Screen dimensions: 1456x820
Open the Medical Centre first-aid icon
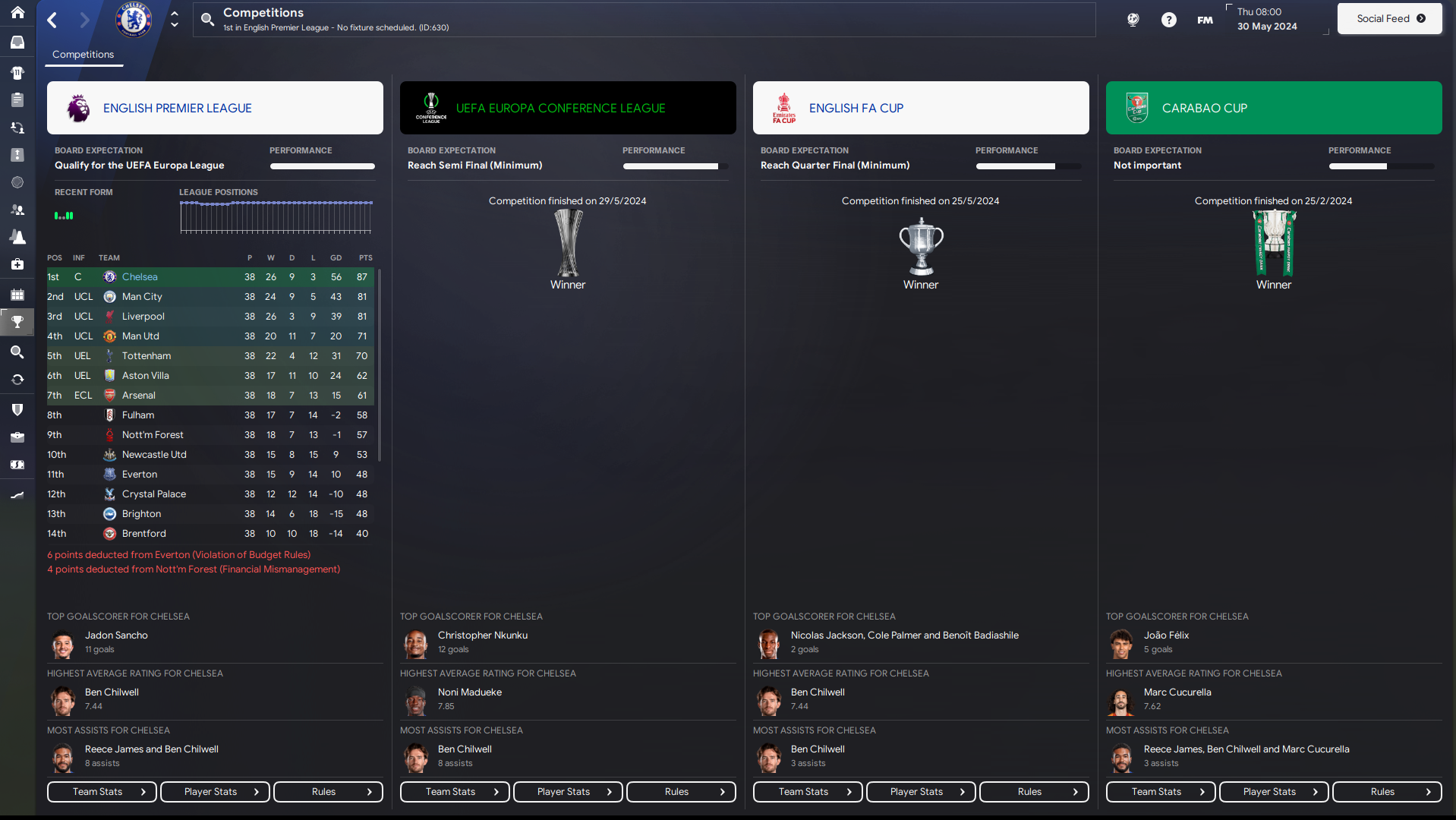tap(17, 264)
